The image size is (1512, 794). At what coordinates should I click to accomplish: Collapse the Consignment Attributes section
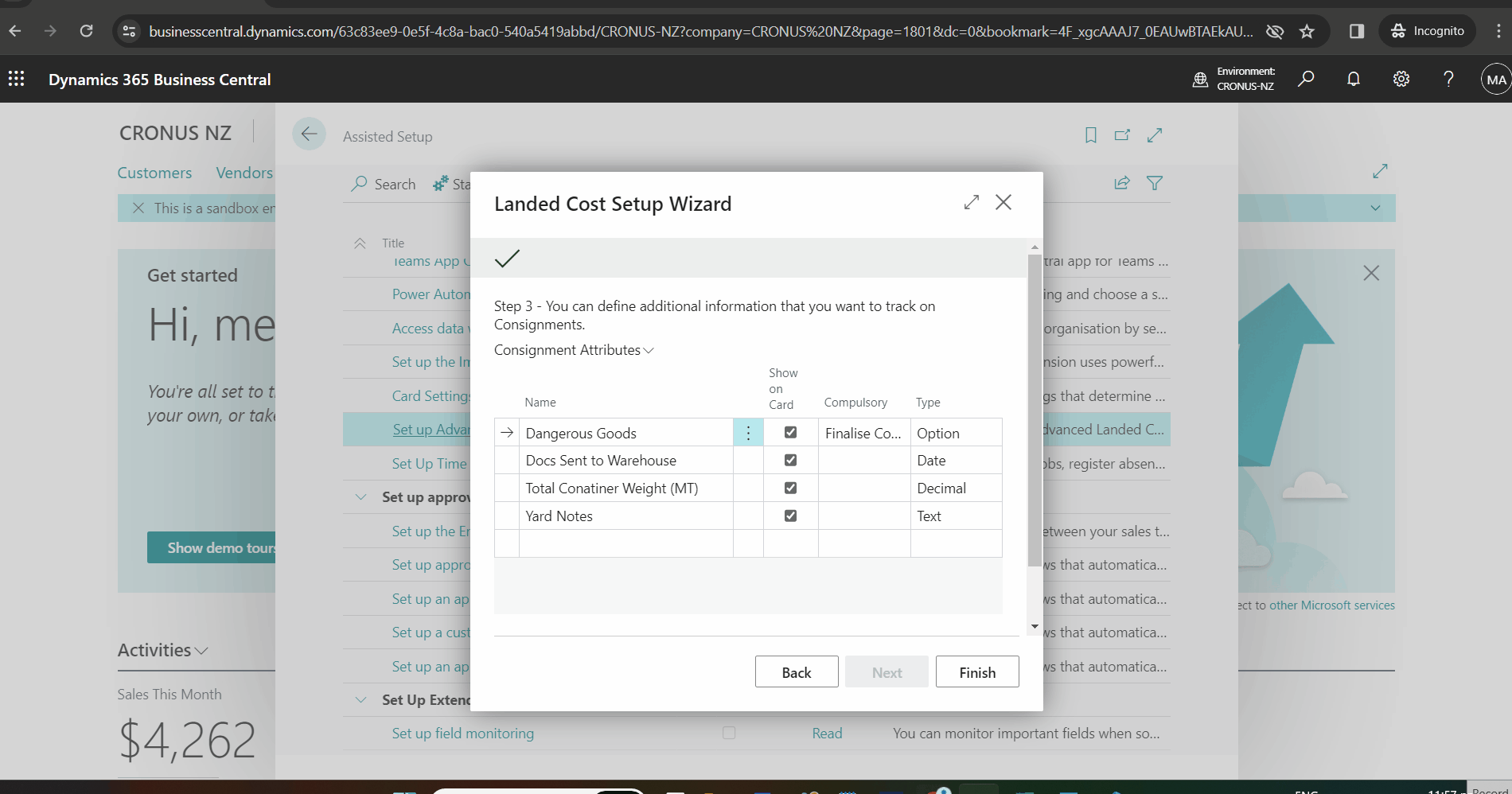[x=574, y=350]
